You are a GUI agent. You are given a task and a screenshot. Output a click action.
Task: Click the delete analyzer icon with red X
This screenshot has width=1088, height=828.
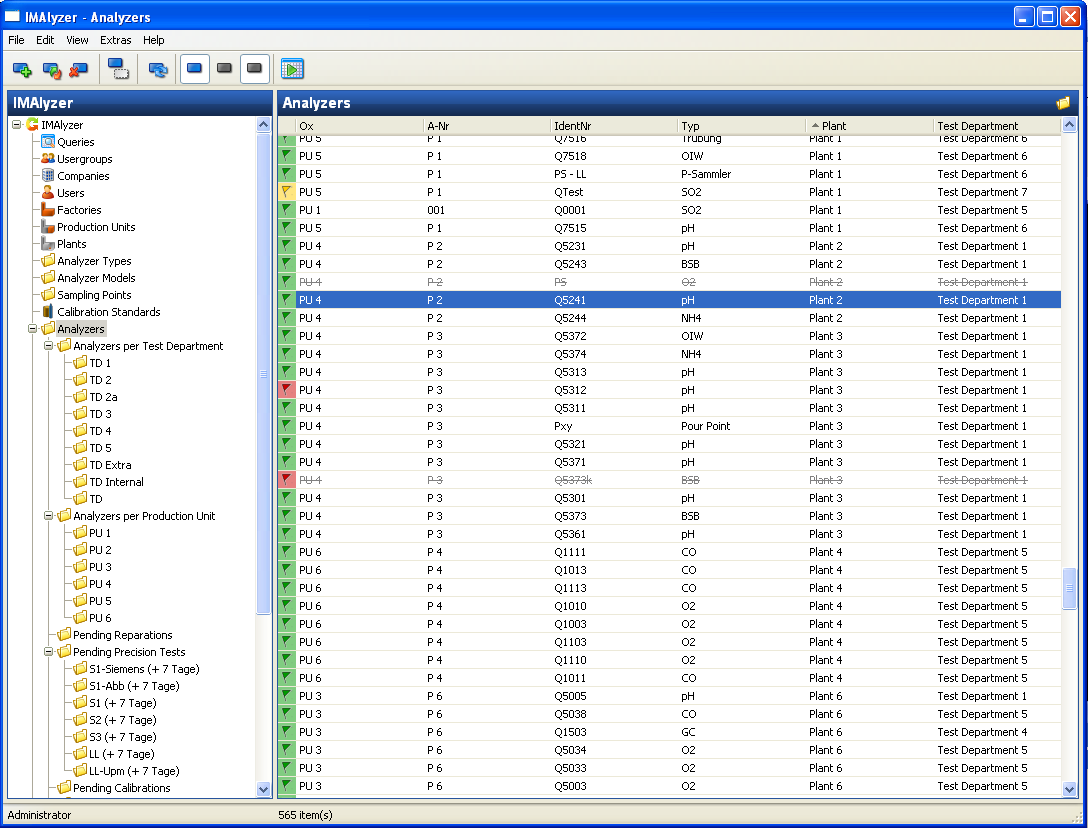[80, 69]
